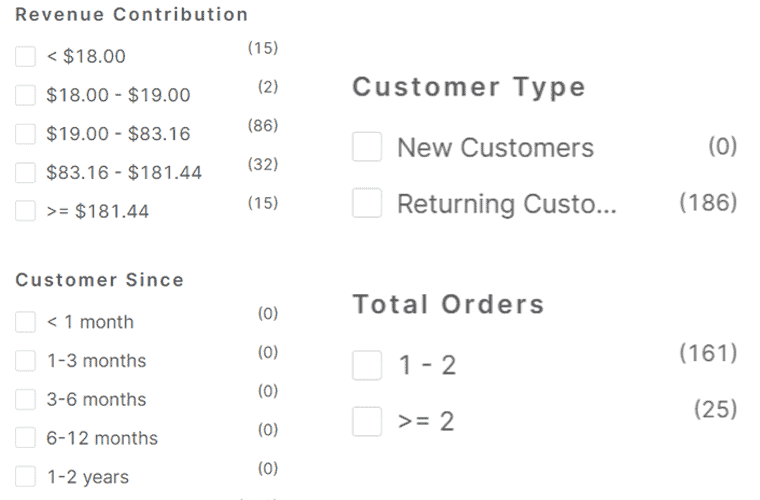Check the '1 - 2' total orders checkbox

367,366
